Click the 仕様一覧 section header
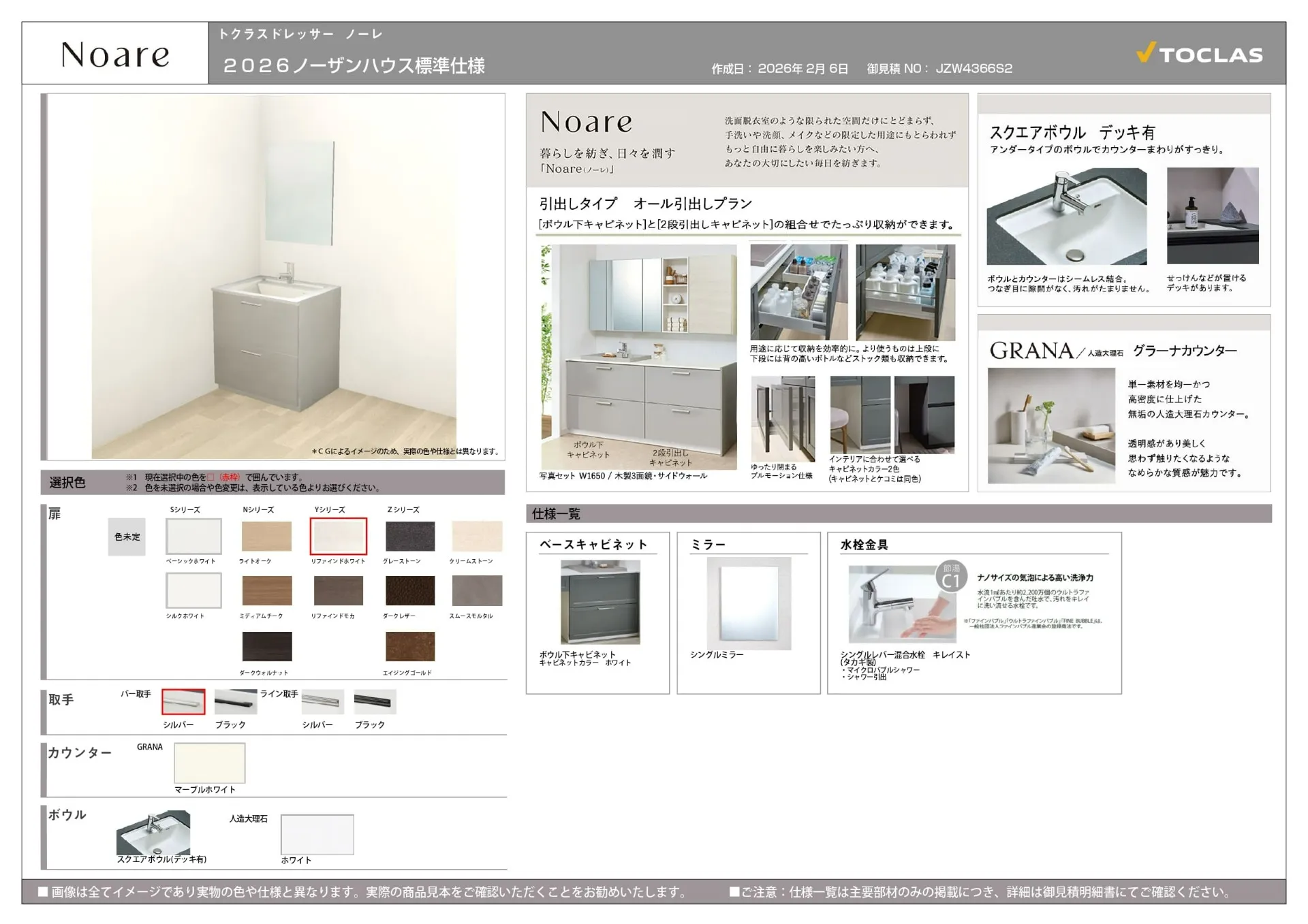The width and height of the screenshot is (1308, 924). click(x=556, y=515)
